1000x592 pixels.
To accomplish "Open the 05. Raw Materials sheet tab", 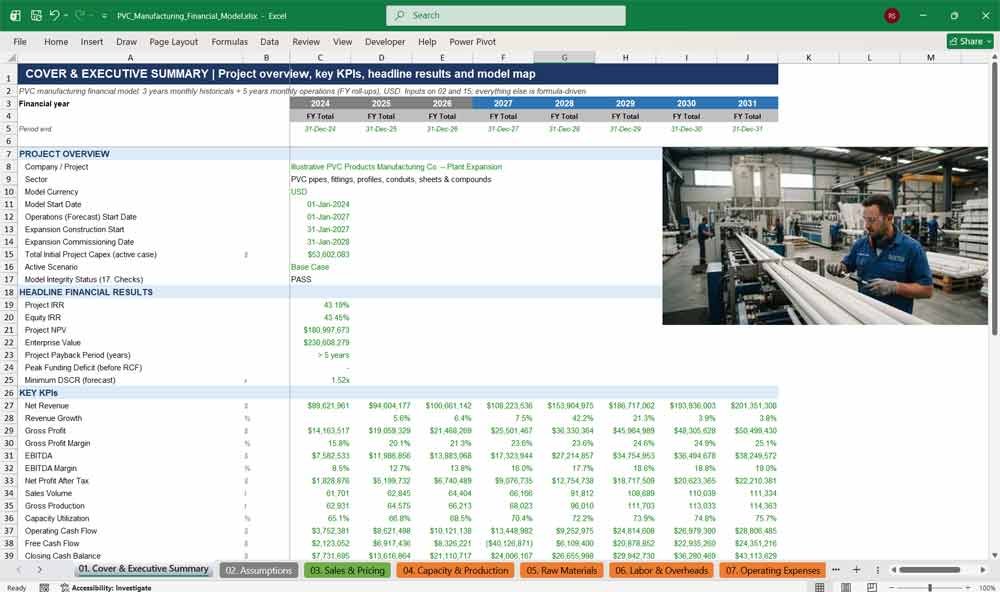I will [562, 570].
